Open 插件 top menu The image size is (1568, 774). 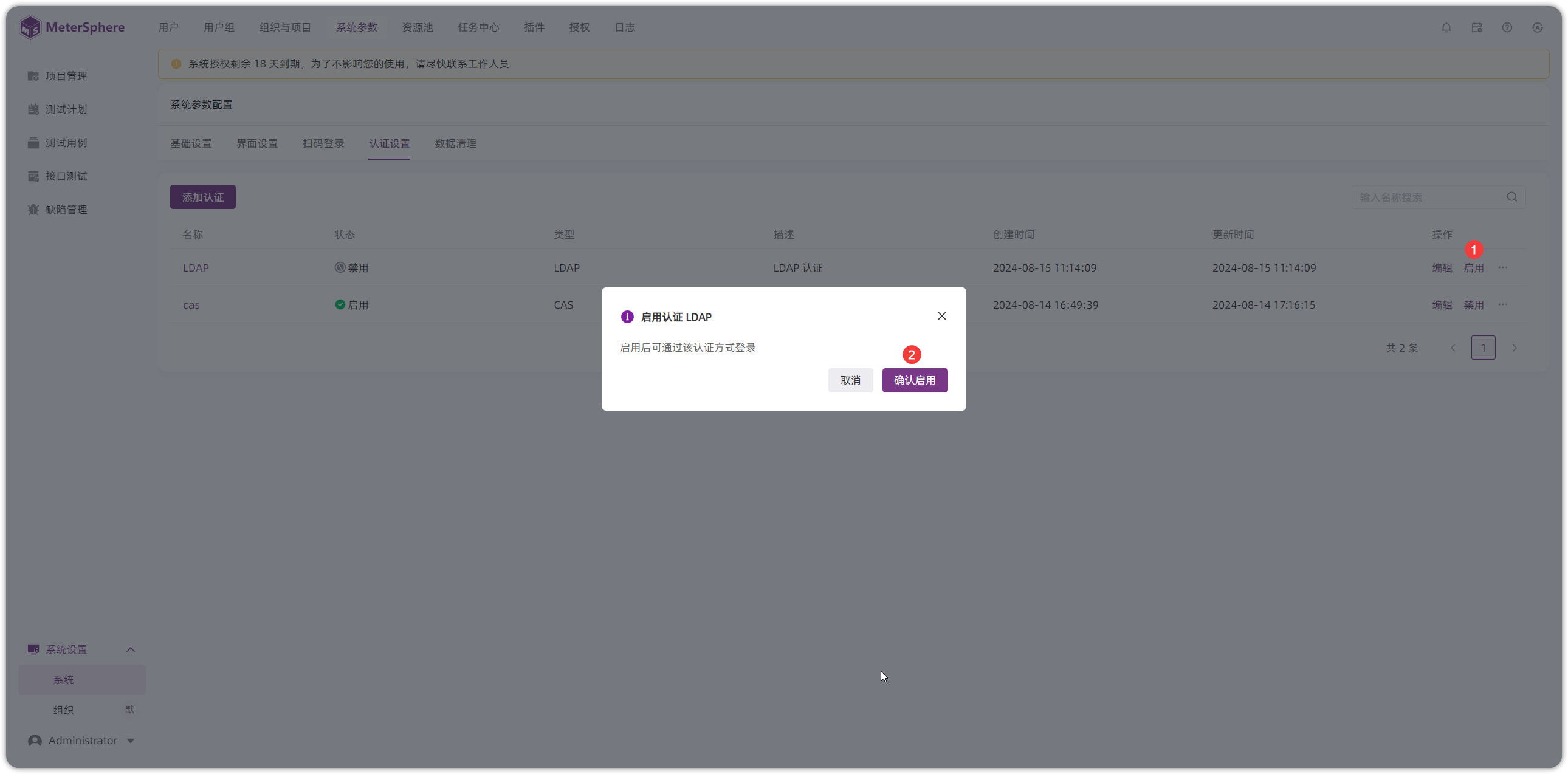(x=534, y=27)
